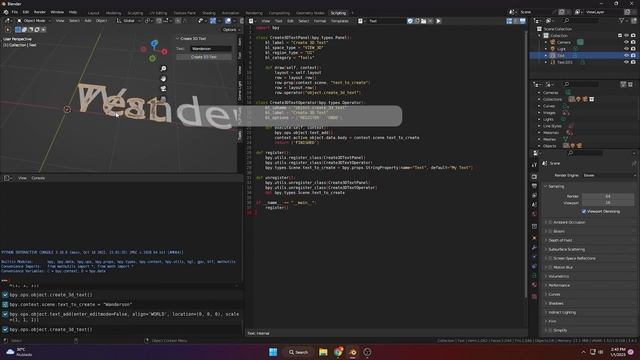Click the Run Script play button
The image size is (640, 360).
[x=438, y=21]
